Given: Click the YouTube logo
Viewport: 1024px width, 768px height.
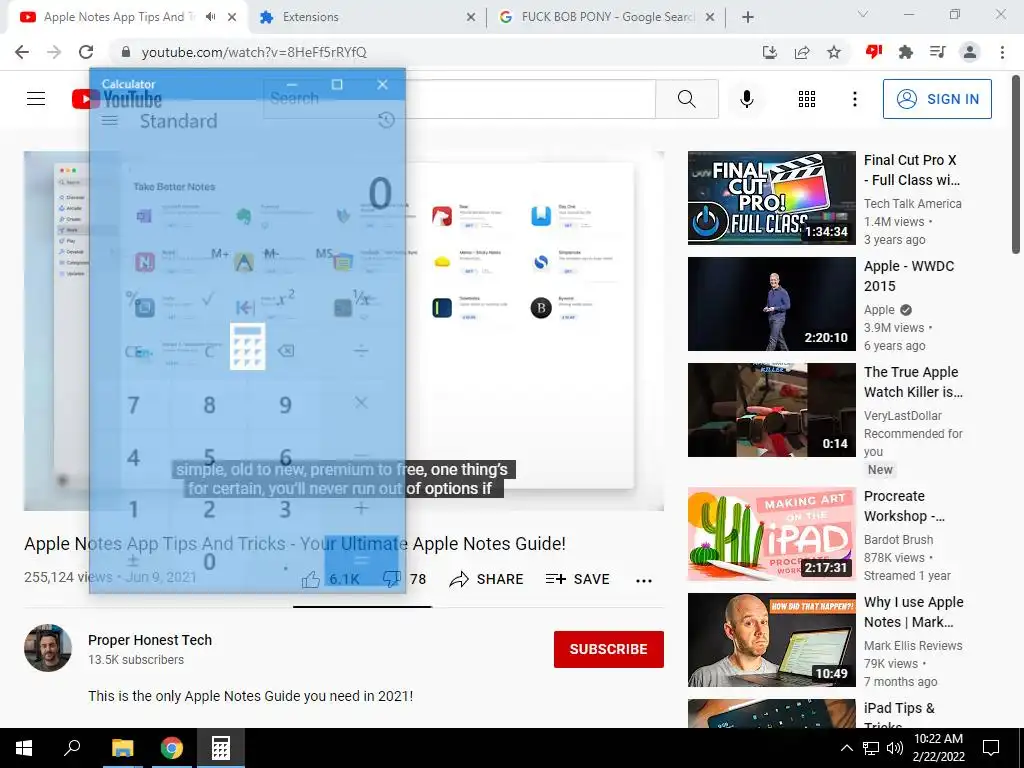Looking at the screenshot, I should point(116,99).
